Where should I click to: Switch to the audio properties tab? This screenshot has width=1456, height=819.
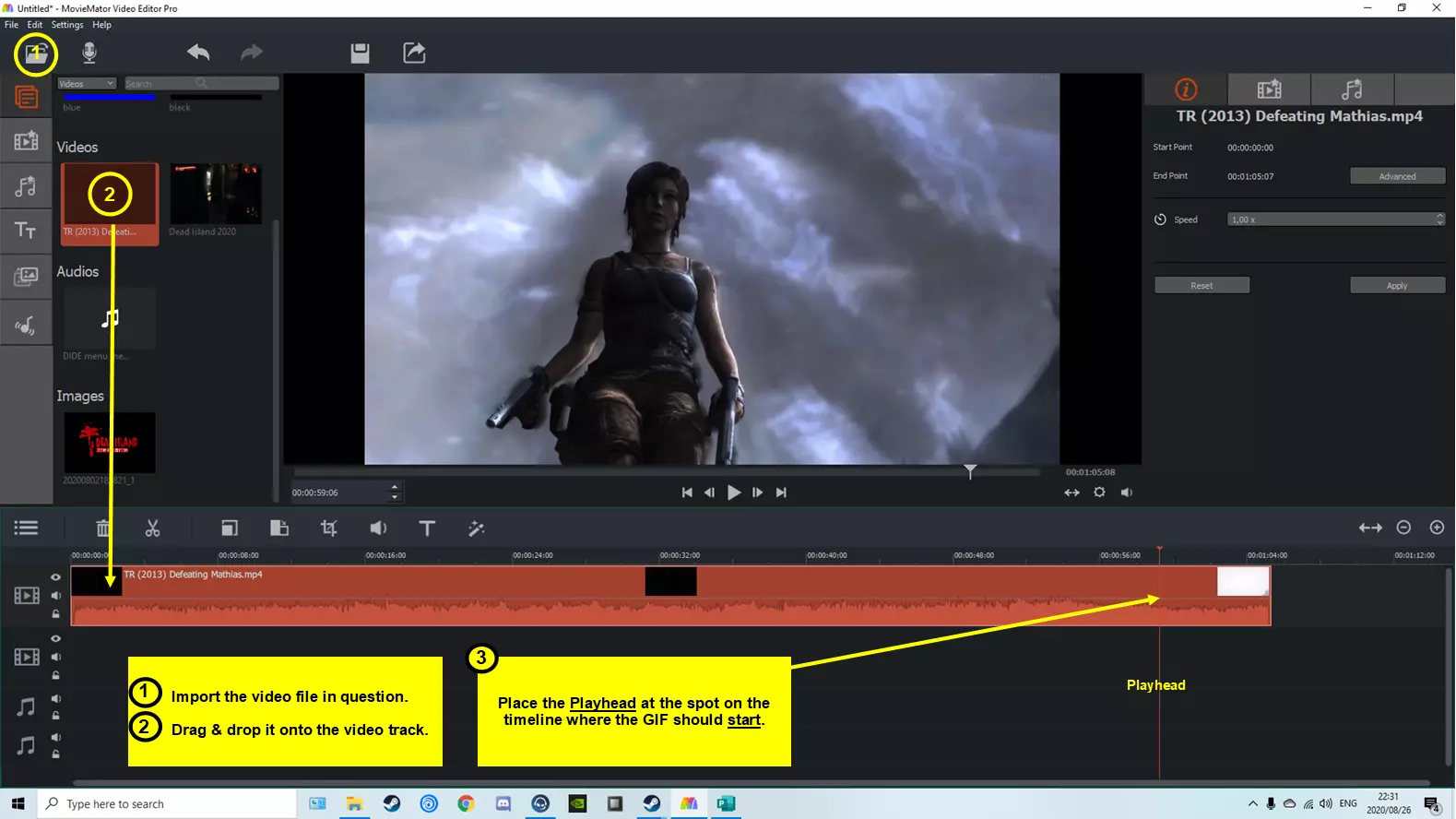coord(1352,89)
